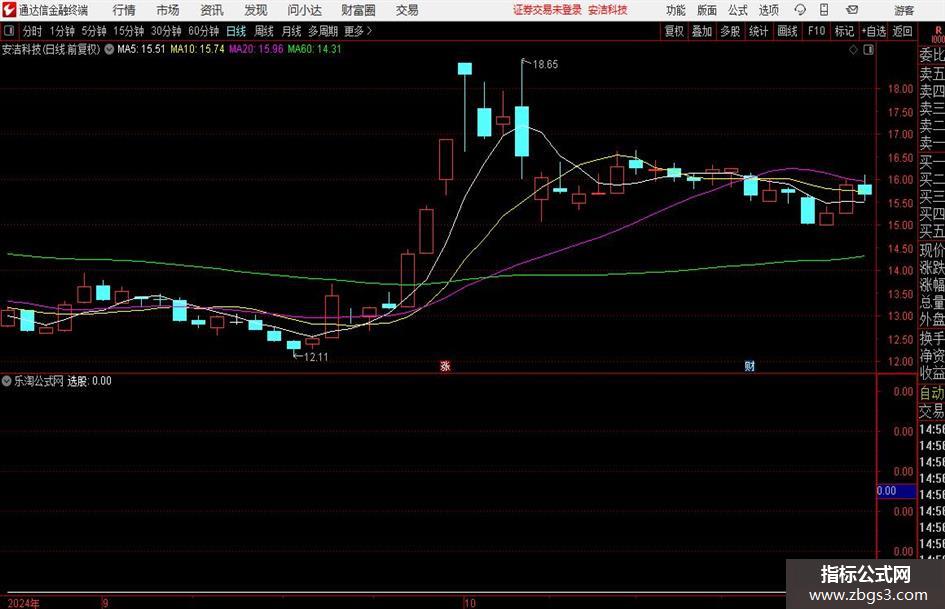The image size is (945, 609).
Task: Click the 返回 back button
Action: [902, 31]
